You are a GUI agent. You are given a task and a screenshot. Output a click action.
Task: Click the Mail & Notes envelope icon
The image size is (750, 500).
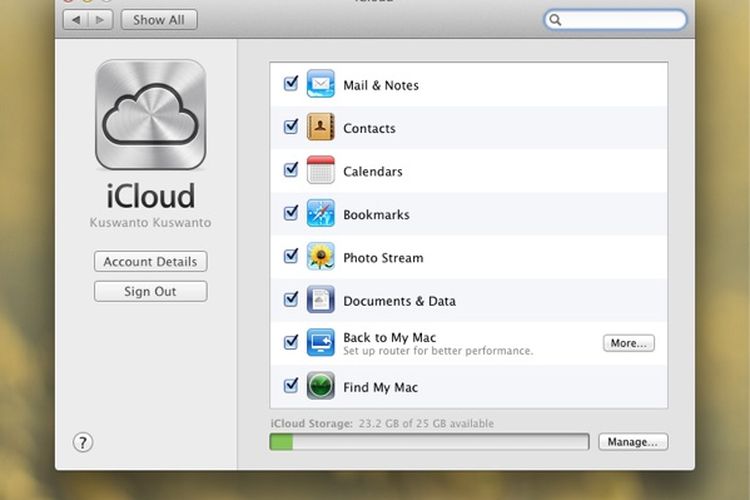[320, 84]
